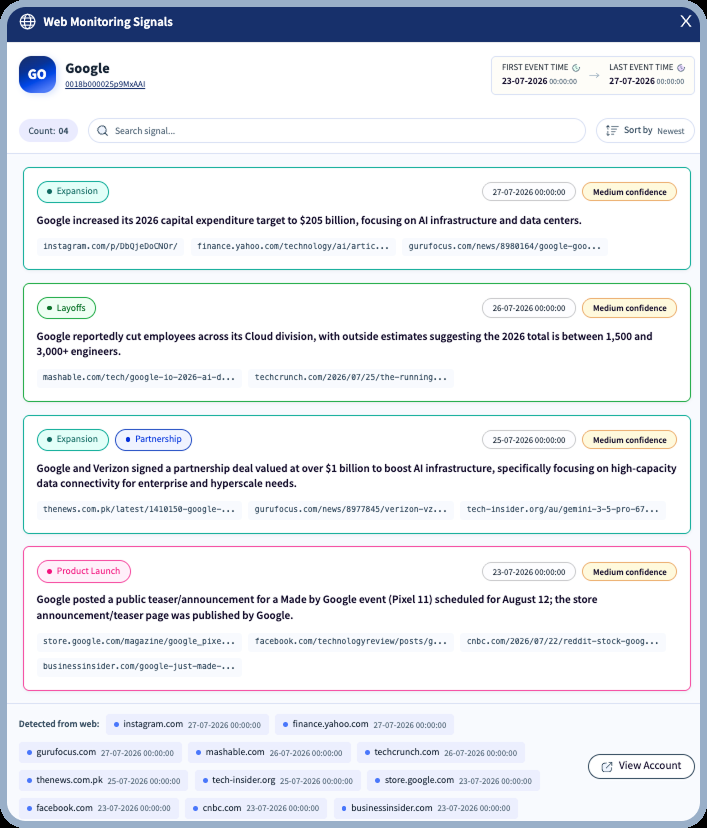Open the businessinsider.com/google-just-made source link
Screen dimensions: 707x828
[x=139, y=666]
